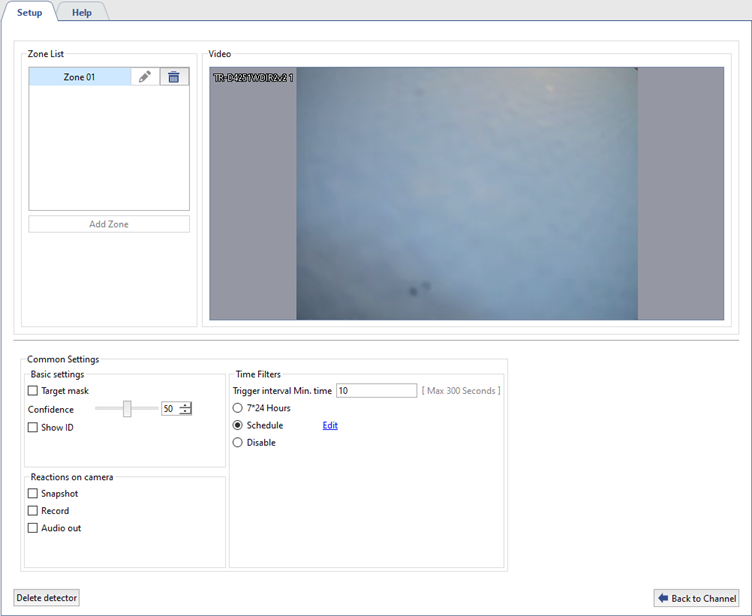
Task: Check the Record reaction option
Action: pyautogui.click(x=33, y=511)
